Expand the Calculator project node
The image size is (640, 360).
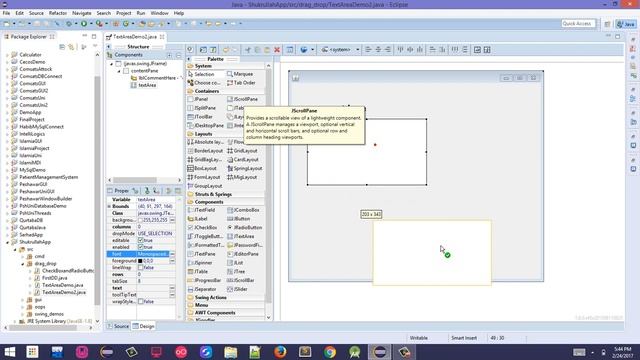pos(7,55)
